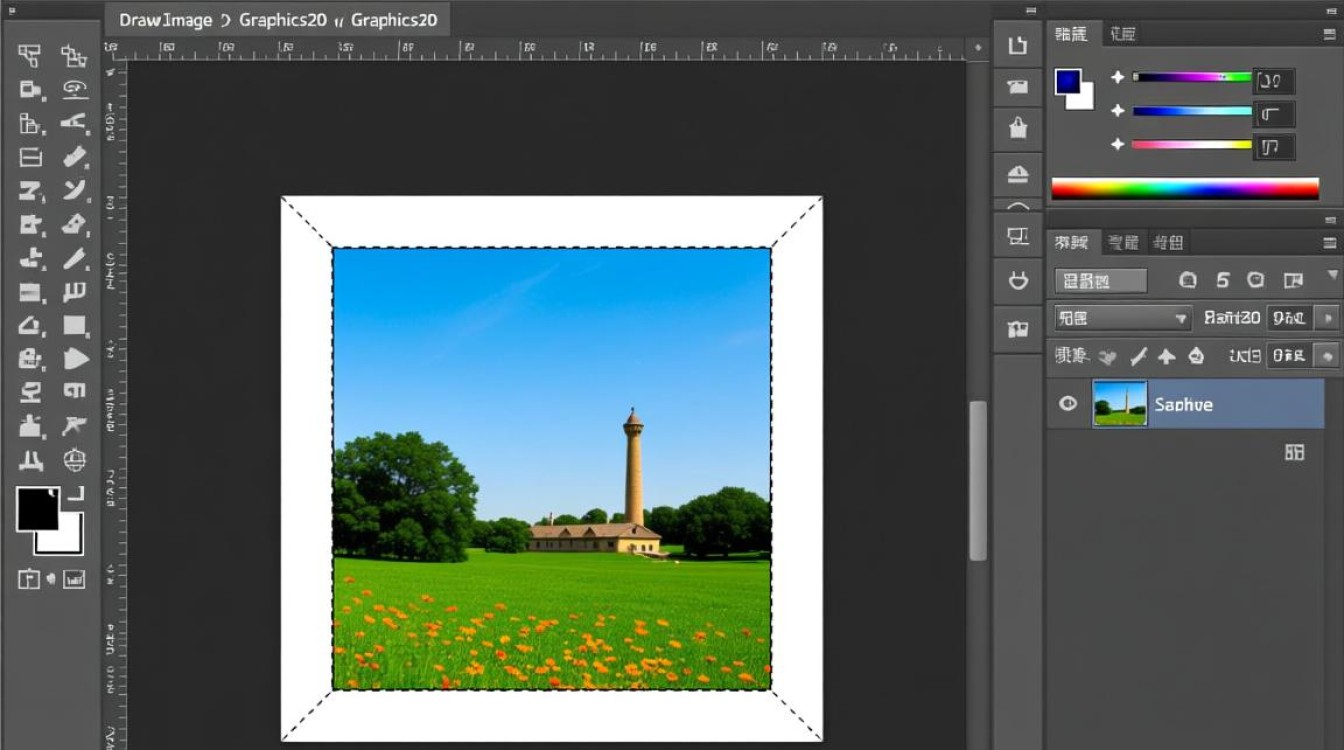Hide the Saphve layer visibility eye
Screen dimensions: 1344x750
[x=1067, y=403]
